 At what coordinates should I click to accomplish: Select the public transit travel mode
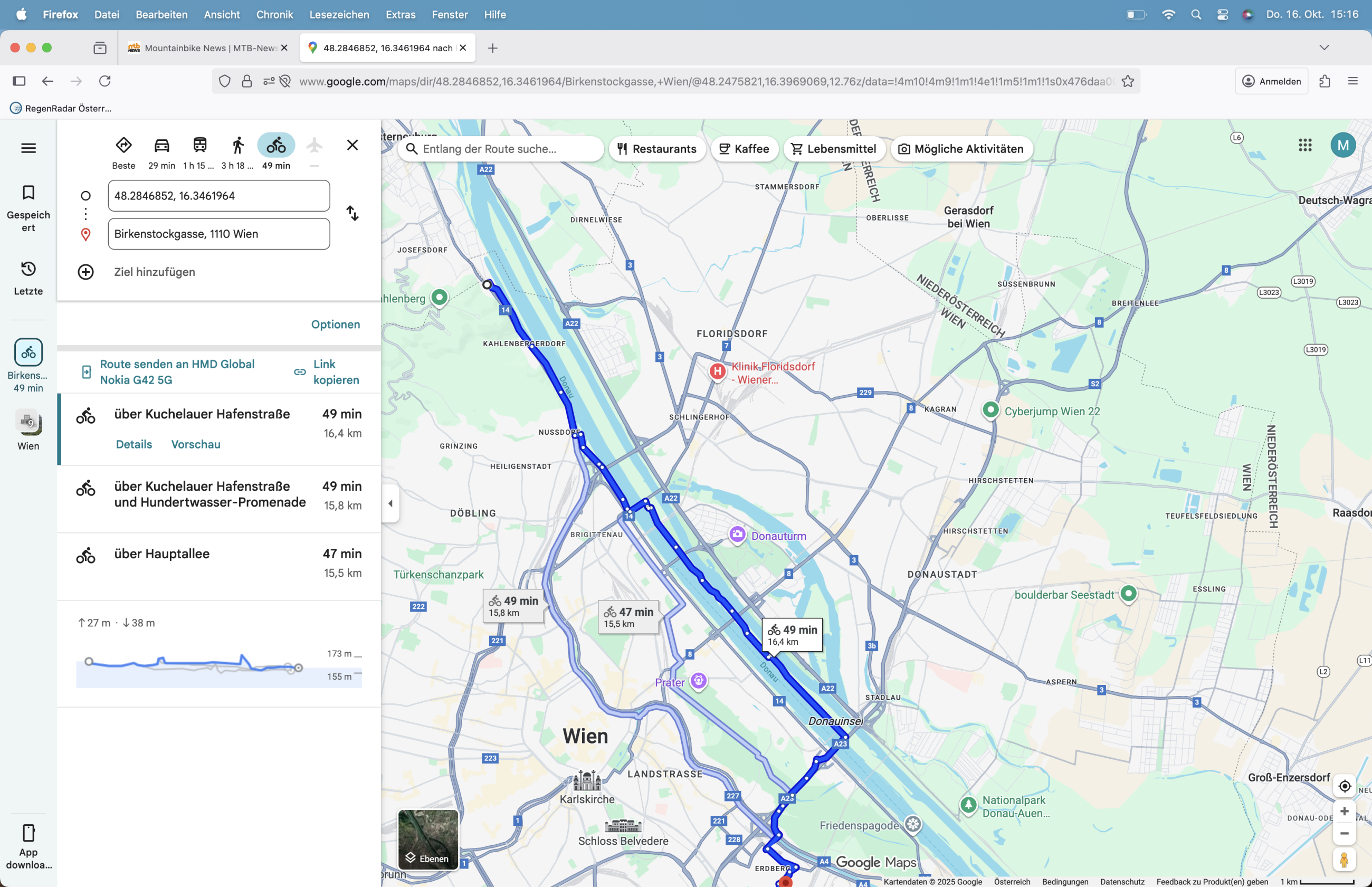199,145
